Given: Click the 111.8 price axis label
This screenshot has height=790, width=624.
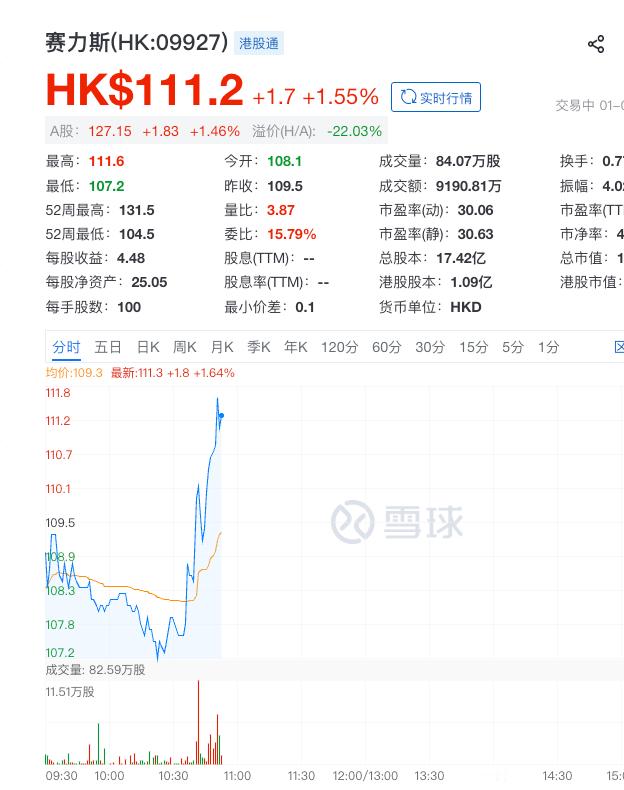Looking at the screenshot, I should pyautogui.click(x=58, y=393).
